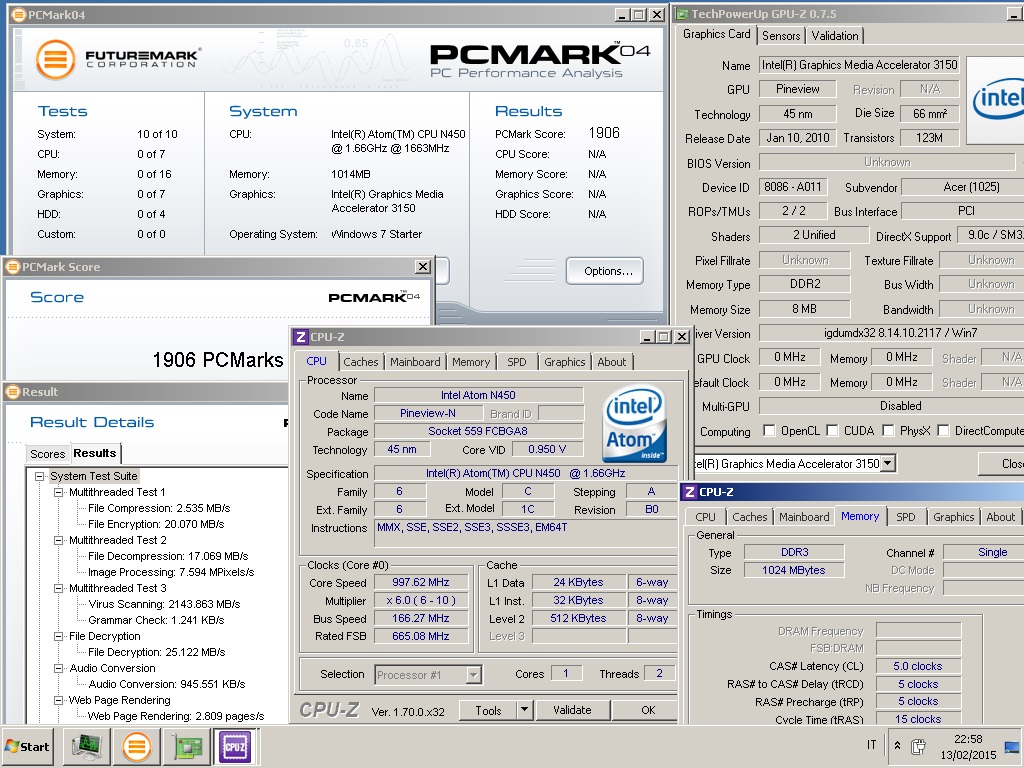The height and width of the screenshot is (768, 1024).
Task: Collapse Multithreaded Test 3 node
Action: (58, 588)
